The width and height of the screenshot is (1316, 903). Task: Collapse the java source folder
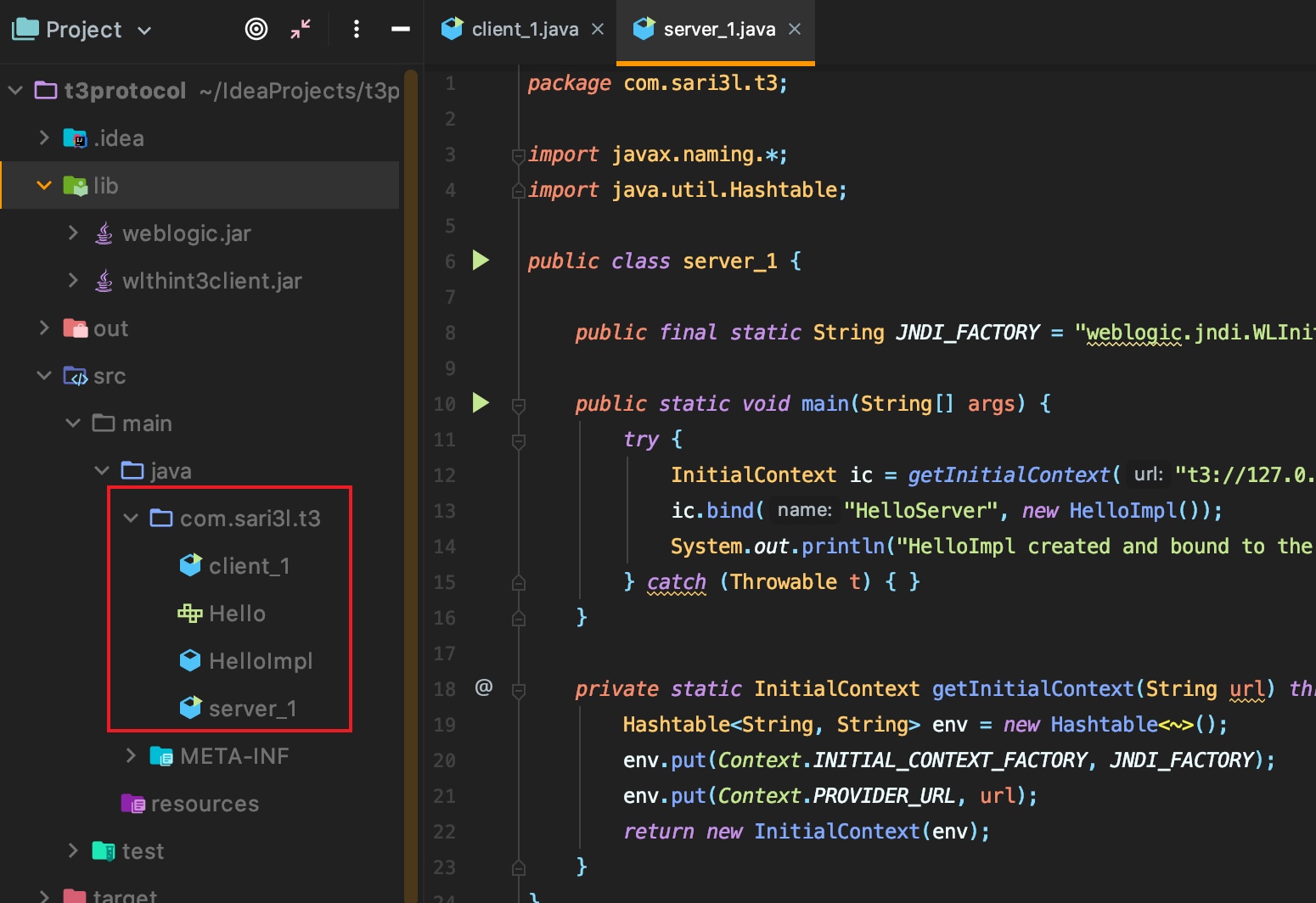(102, 470)
